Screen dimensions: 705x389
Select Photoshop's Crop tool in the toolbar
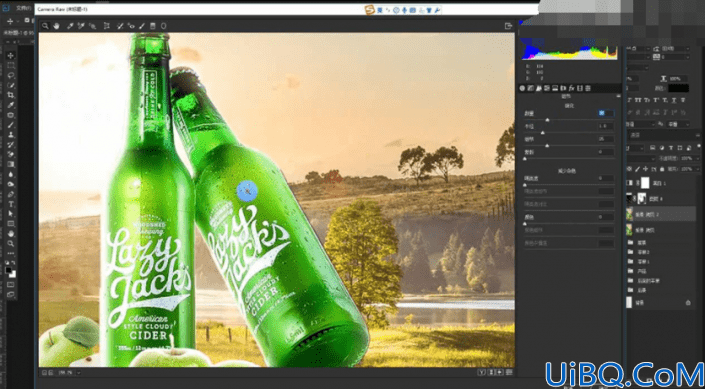pyautogui.click(x=11, y=95)
